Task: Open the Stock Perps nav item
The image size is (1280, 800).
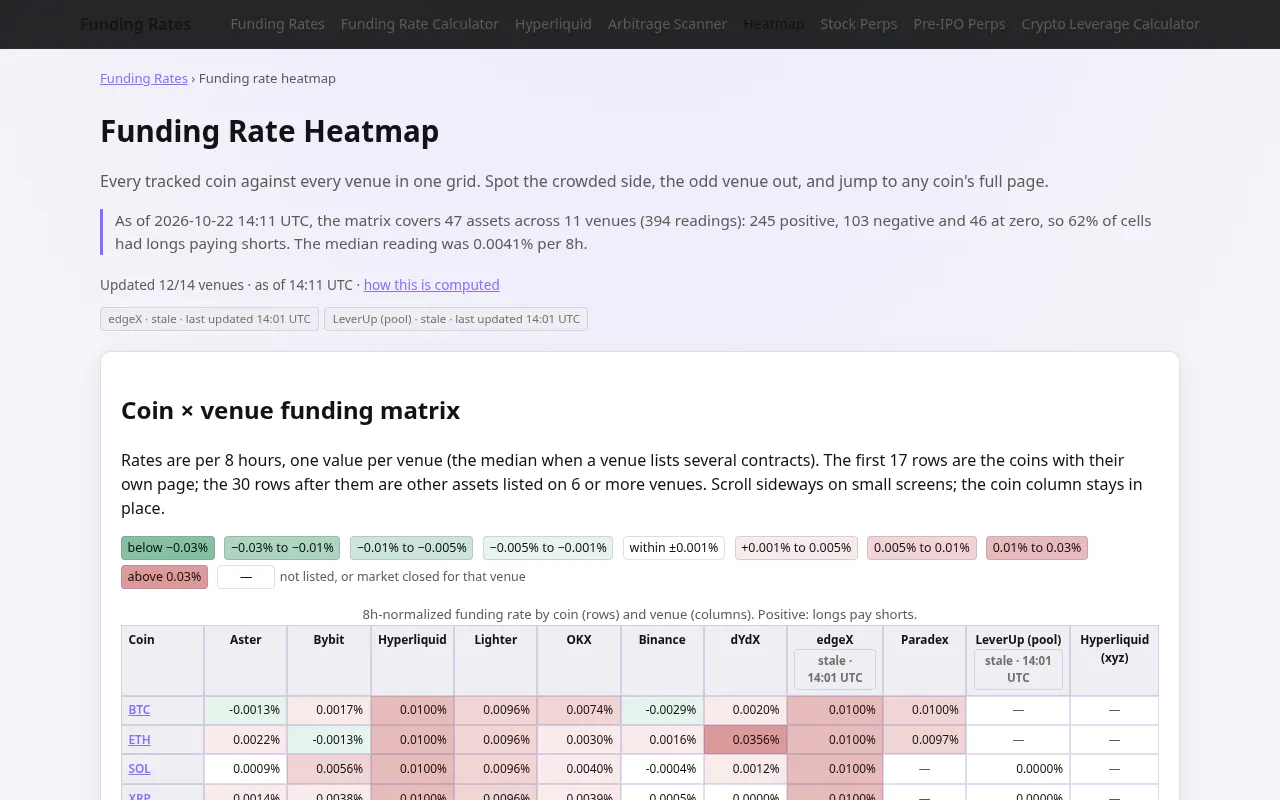Action: pyautogui.click(x=858, y=24)
